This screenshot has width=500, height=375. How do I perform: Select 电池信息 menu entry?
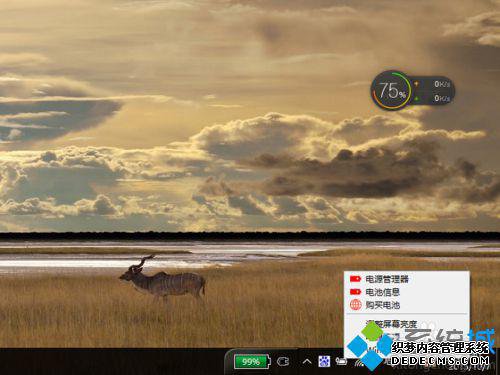(x=406, y=292)
